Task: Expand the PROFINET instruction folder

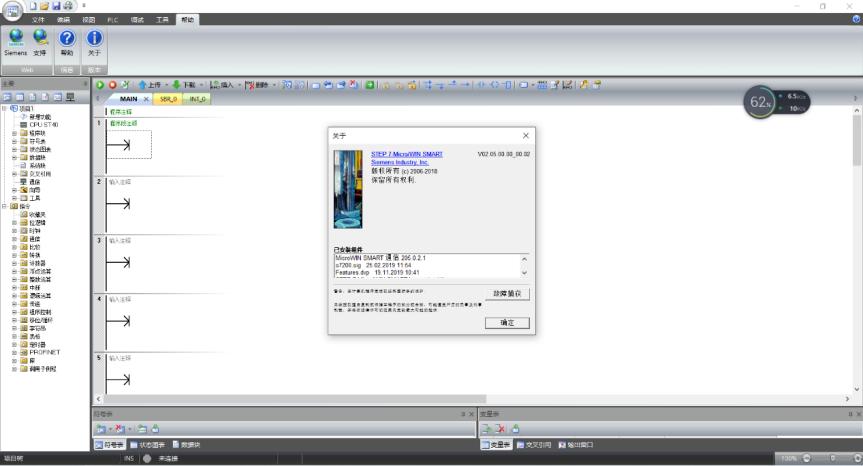Action: pos(14,352)
